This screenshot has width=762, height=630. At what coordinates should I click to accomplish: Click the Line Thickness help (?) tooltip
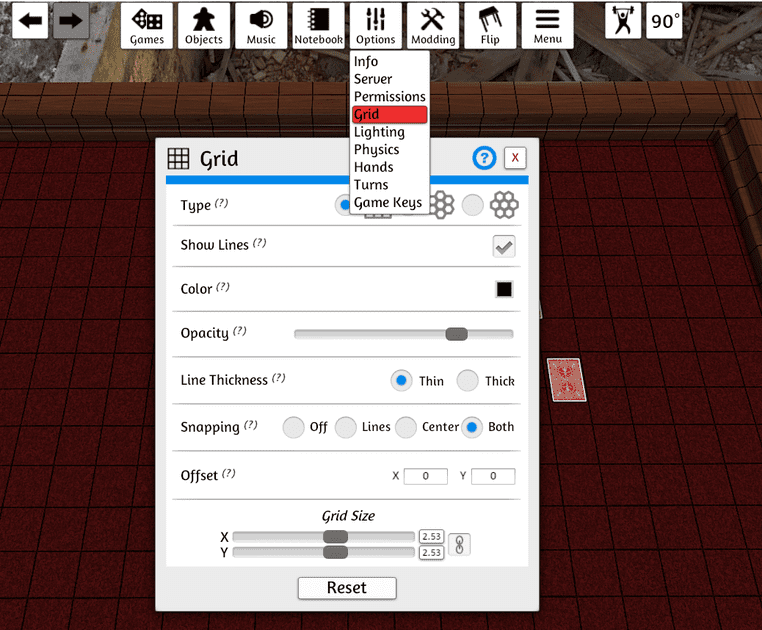(278, 378)
